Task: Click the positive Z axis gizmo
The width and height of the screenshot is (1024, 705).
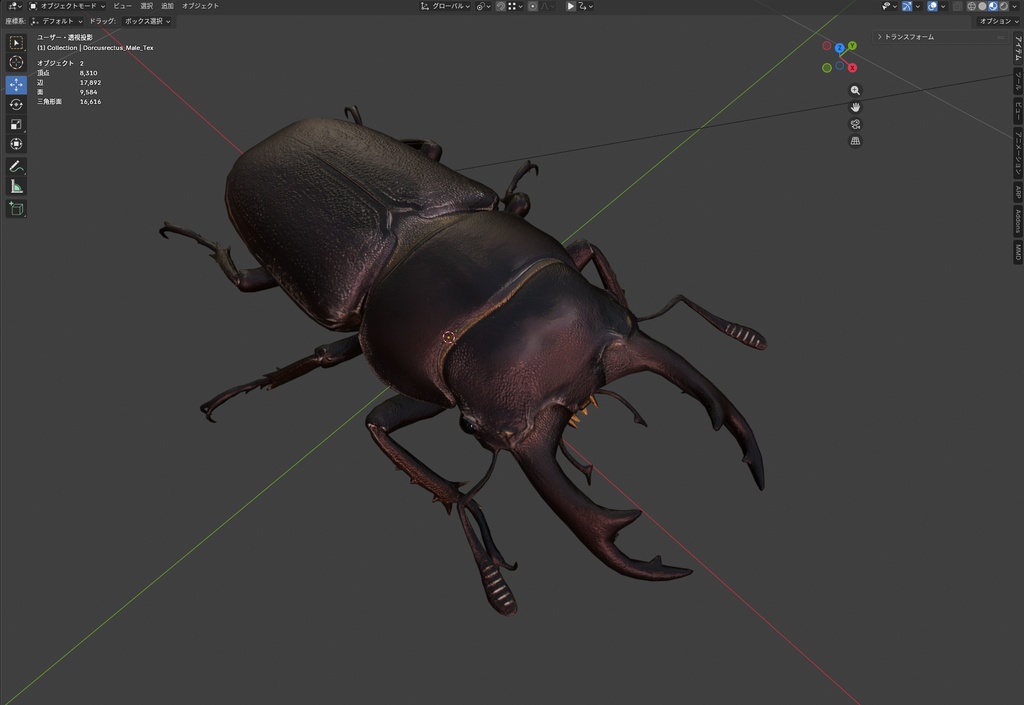Action: (x=840, y=48)
